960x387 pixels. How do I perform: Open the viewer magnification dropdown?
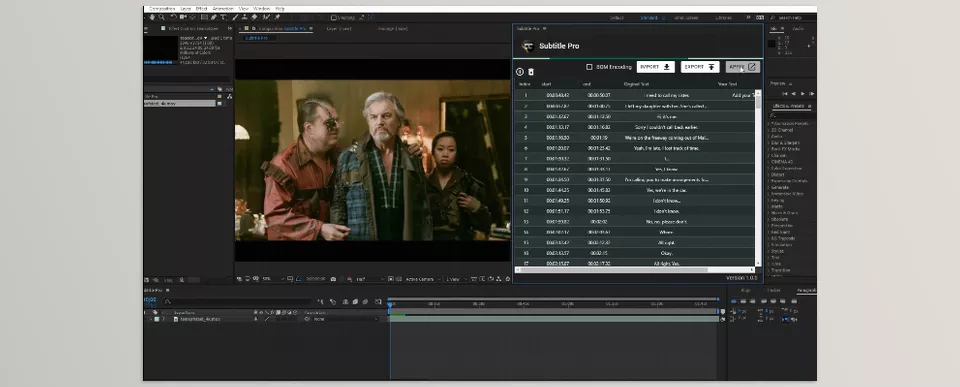pyautogui.click(x=274, y=279)
